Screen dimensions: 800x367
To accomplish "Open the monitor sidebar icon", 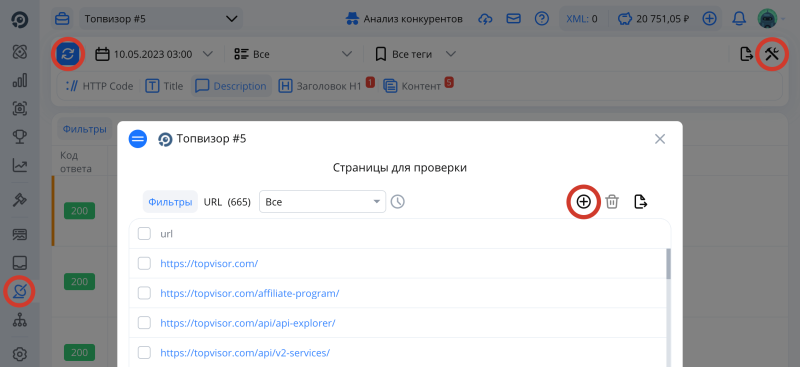I will tap(19, 234).
